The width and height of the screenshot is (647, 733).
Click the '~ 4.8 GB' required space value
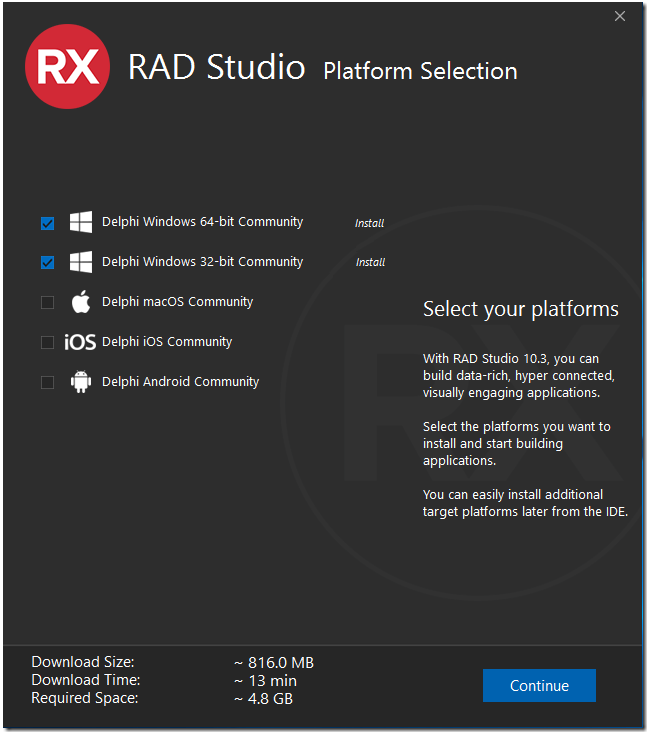click(264, 698)
